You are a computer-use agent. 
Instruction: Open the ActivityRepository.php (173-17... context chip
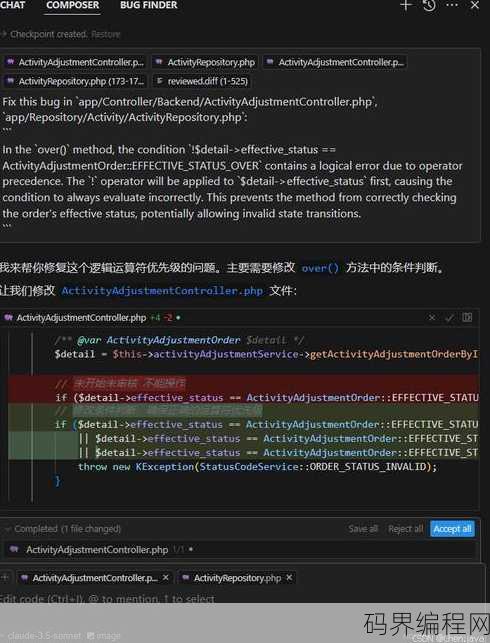pos(75,81)
